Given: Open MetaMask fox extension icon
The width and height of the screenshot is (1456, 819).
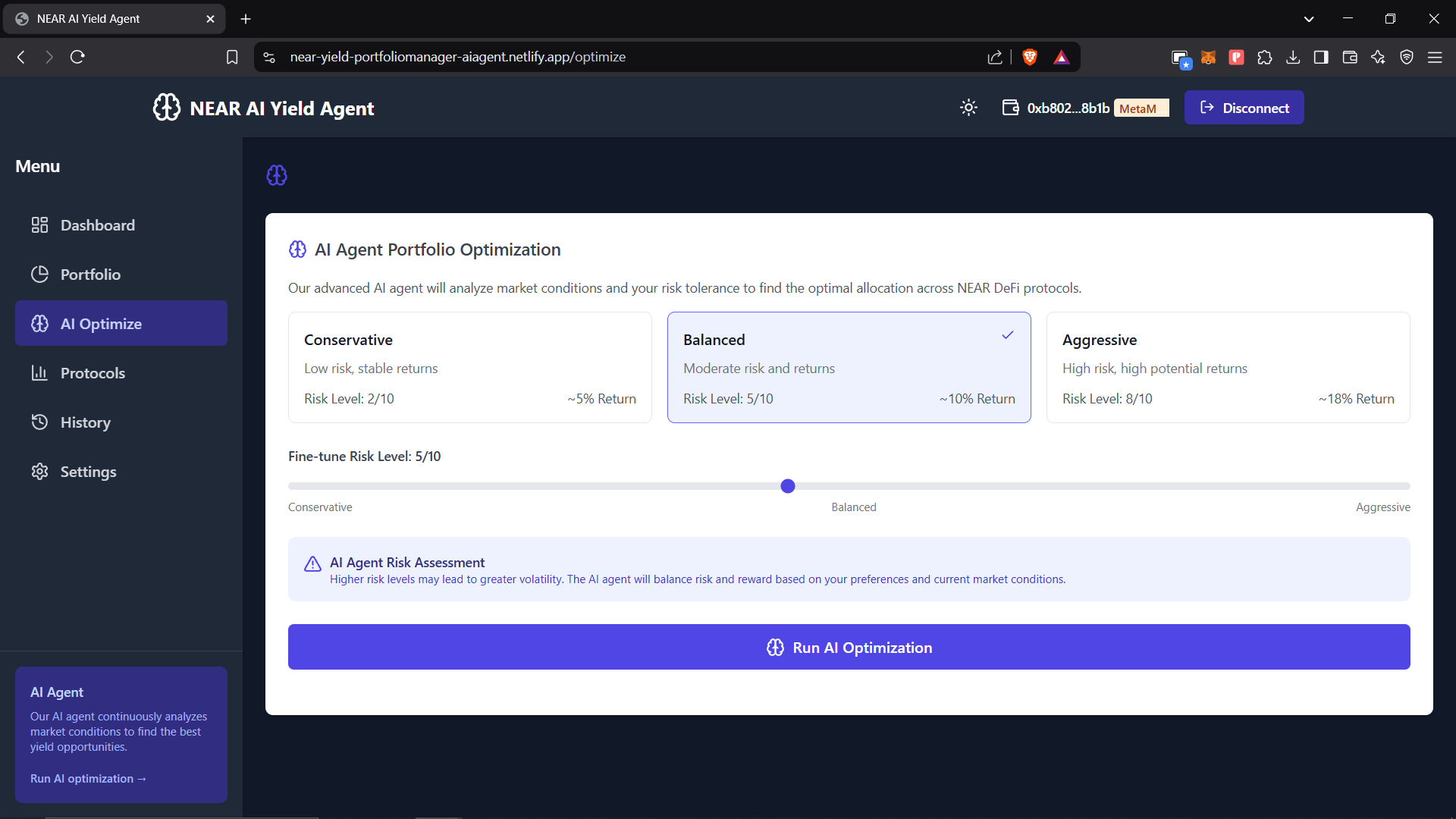Looking at the screenshot, I should (1208, 57).
